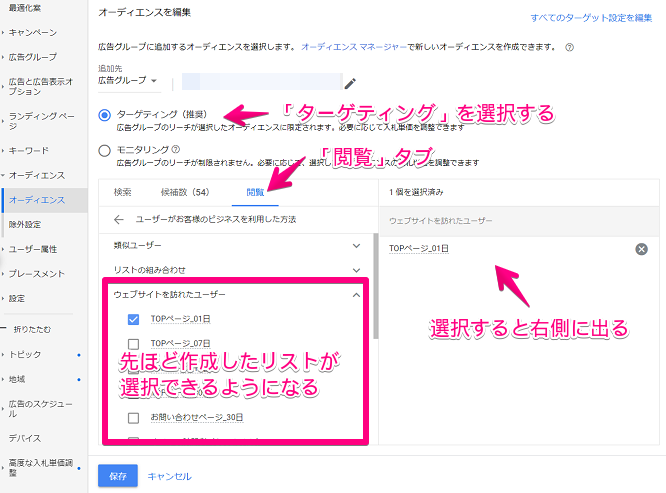Click help icon beside モニタリング
The width and height of the screenshot is (666, 493).
point(176,149)
